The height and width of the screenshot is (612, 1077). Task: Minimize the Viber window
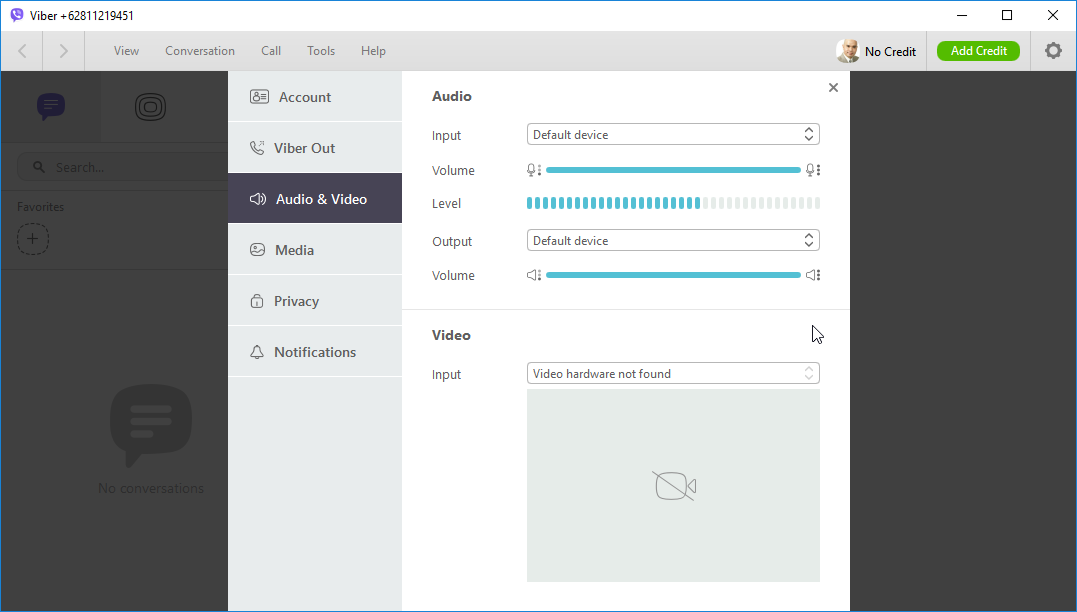point(962,15)
